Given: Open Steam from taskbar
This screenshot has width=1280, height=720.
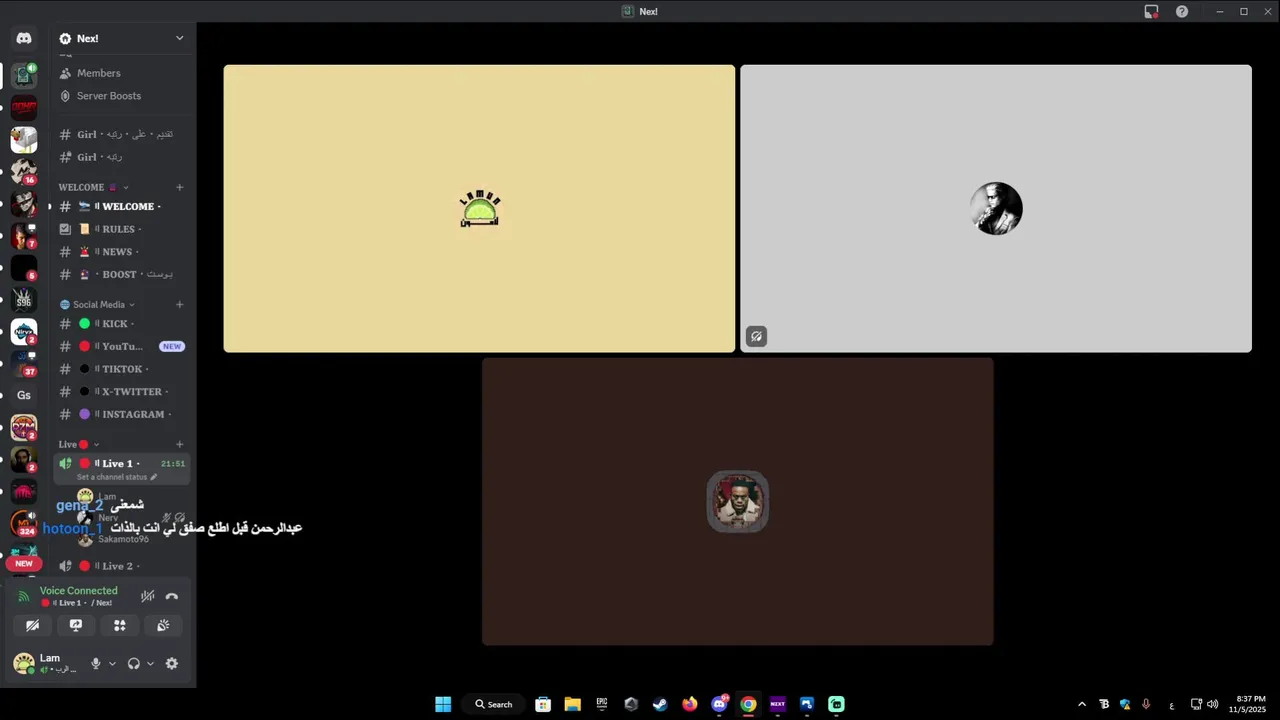Looking at the screenshot, I should [x=660, y=704].
